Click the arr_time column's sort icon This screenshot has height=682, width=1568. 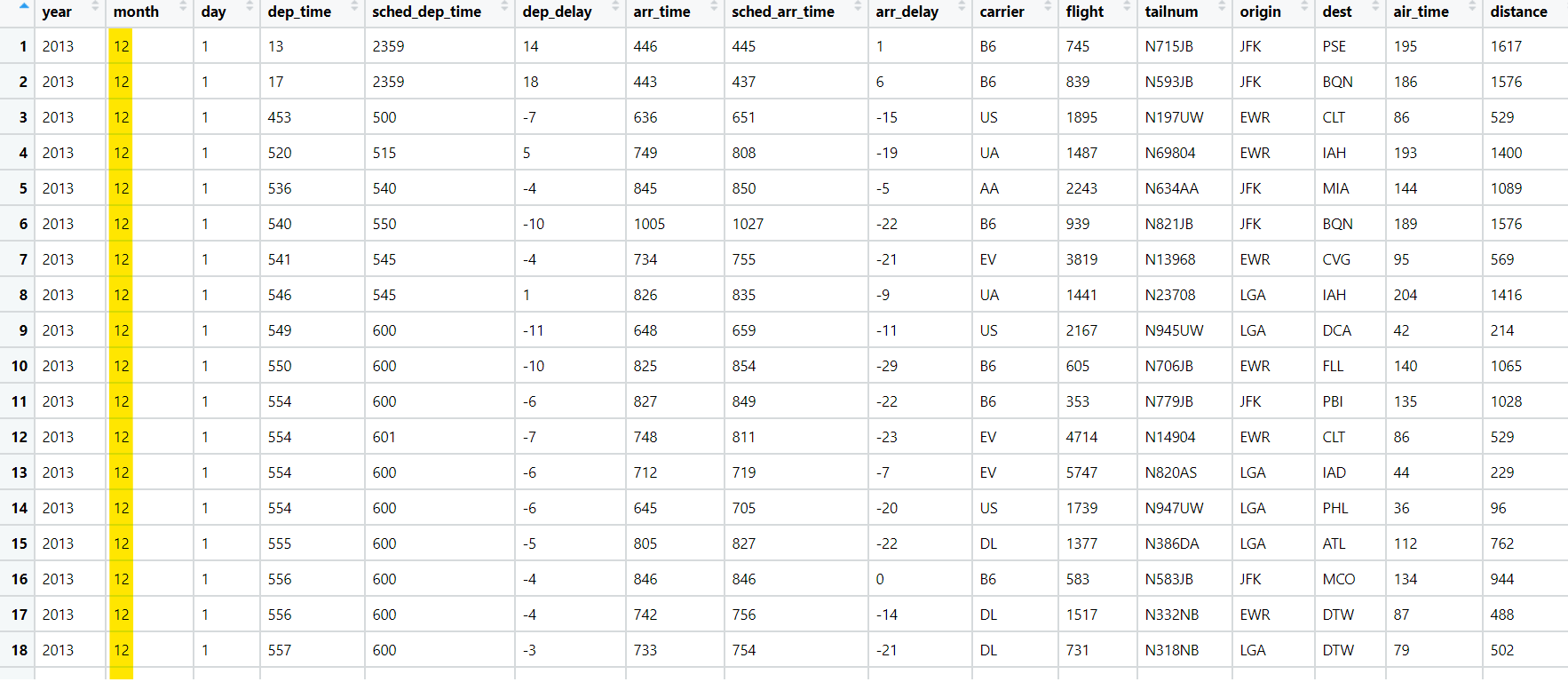point(714,6)
